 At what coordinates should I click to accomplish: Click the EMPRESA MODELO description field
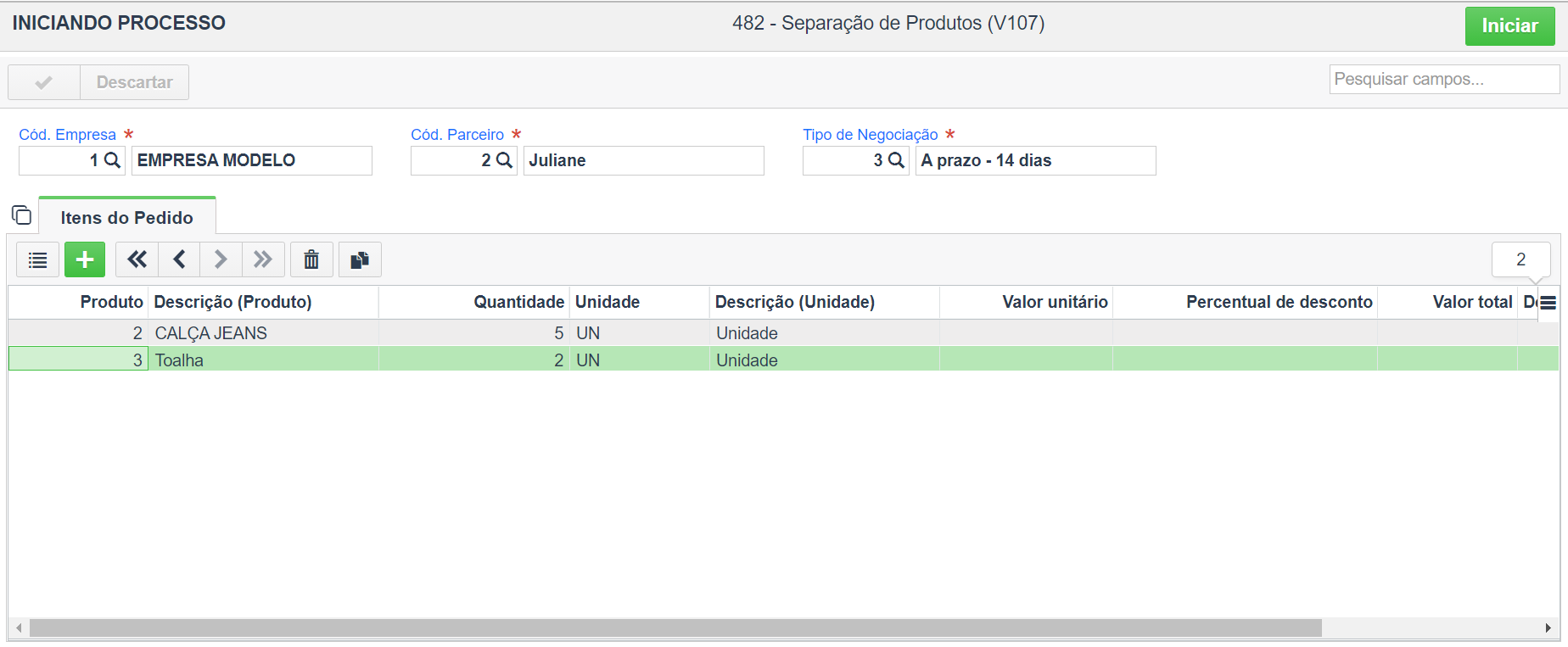[x=252, y=160]
